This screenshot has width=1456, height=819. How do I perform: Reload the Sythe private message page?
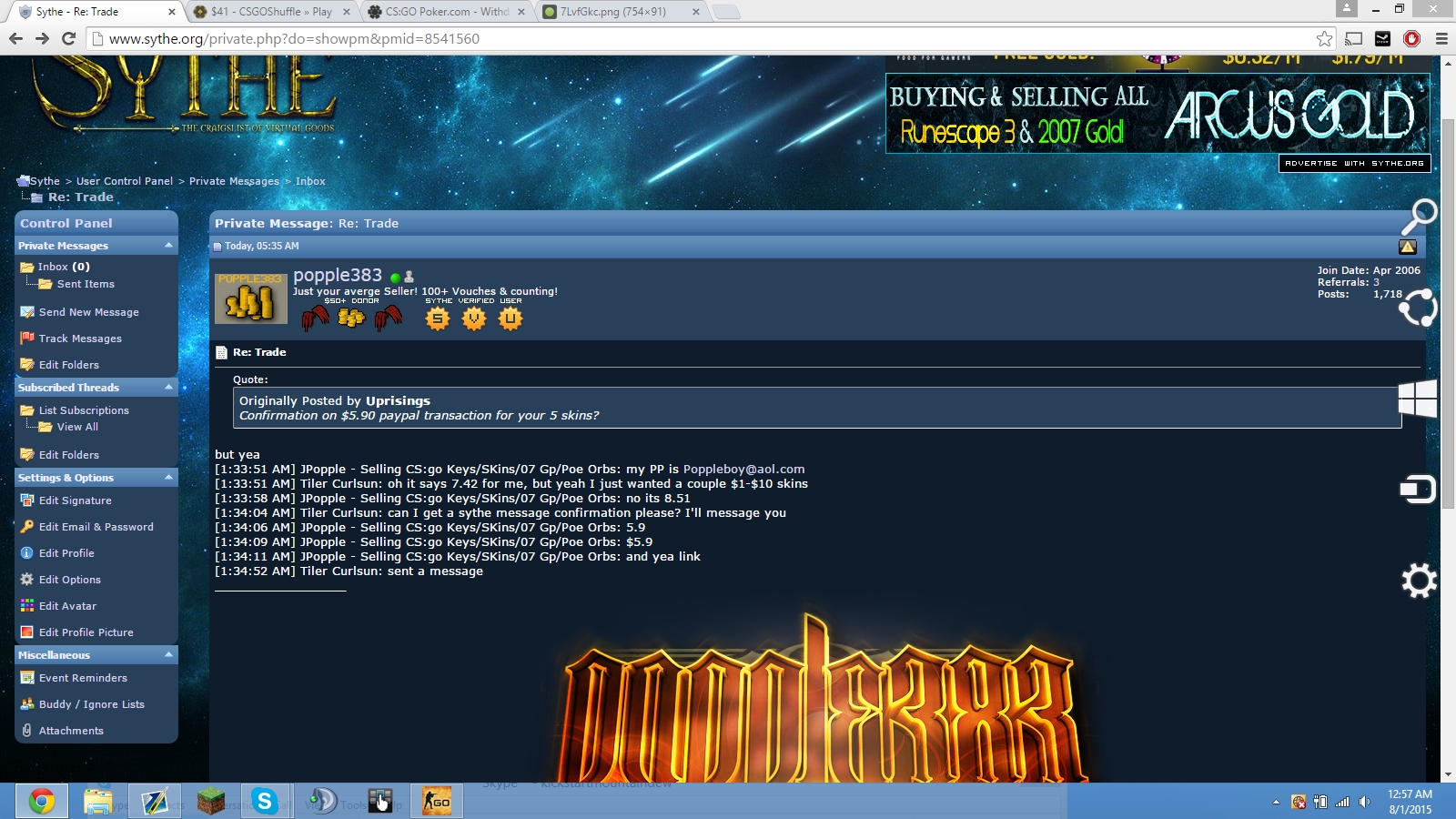click(x=68, y=38)
